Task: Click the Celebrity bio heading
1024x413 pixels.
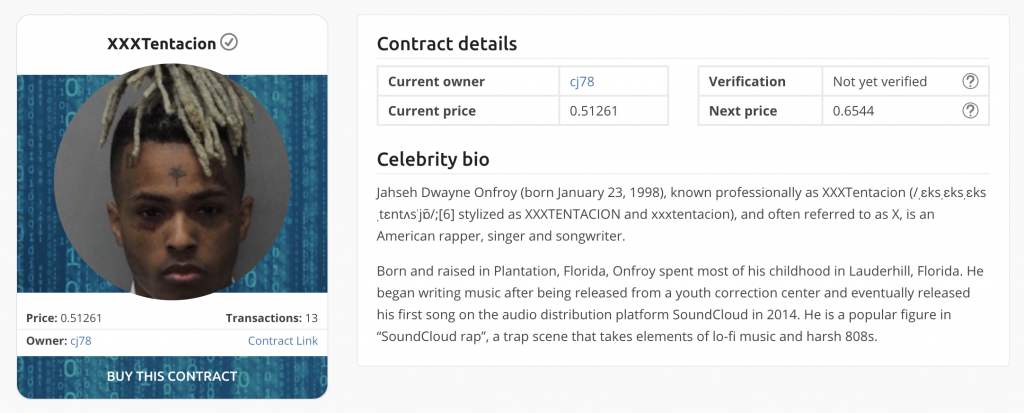Action: (x=433, y=159)
